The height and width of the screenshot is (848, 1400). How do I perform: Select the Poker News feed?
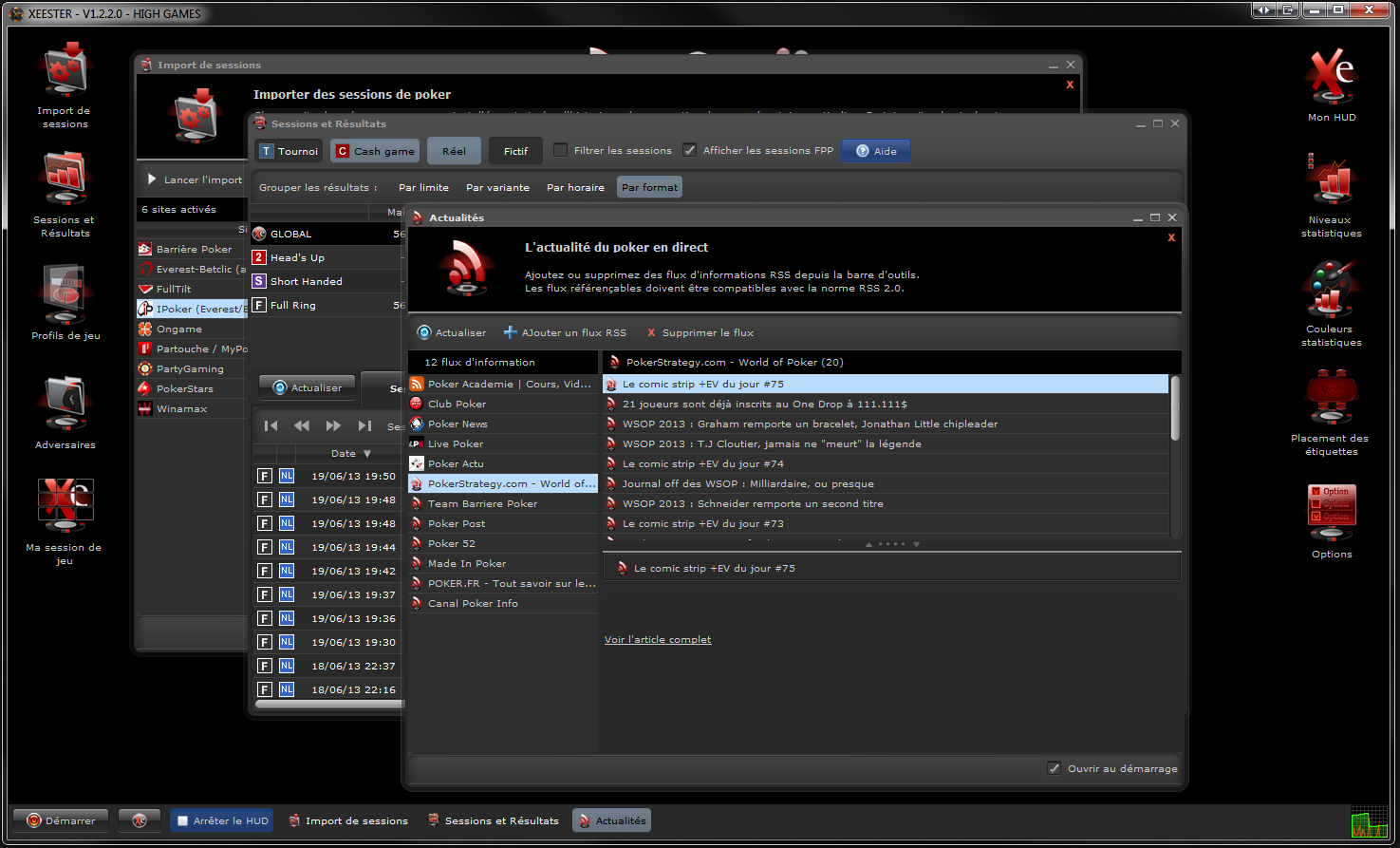tap(503, 424)
